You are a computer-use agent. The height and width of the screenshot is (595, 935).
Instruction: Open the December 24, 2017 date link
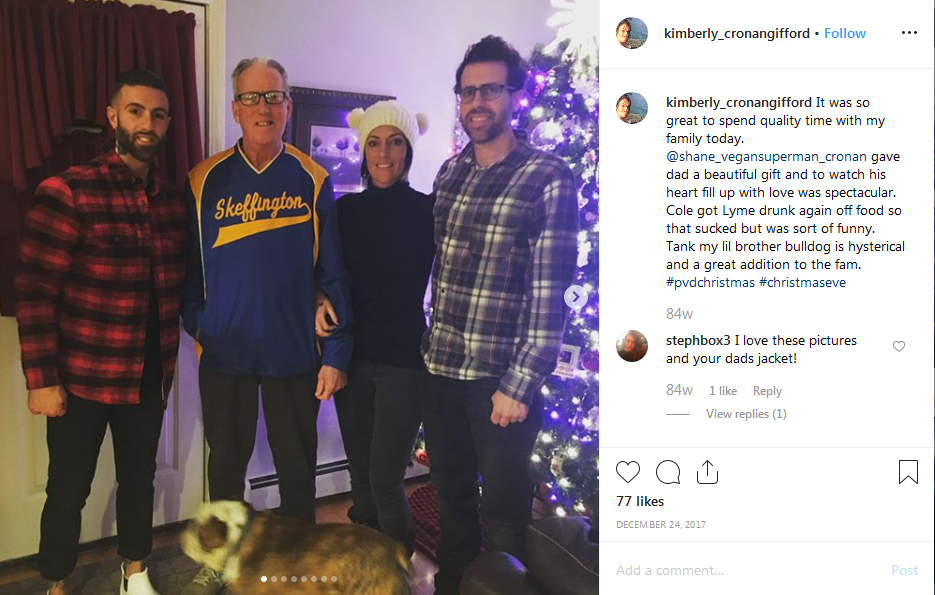pyautogui.click(x=661, y=525)
